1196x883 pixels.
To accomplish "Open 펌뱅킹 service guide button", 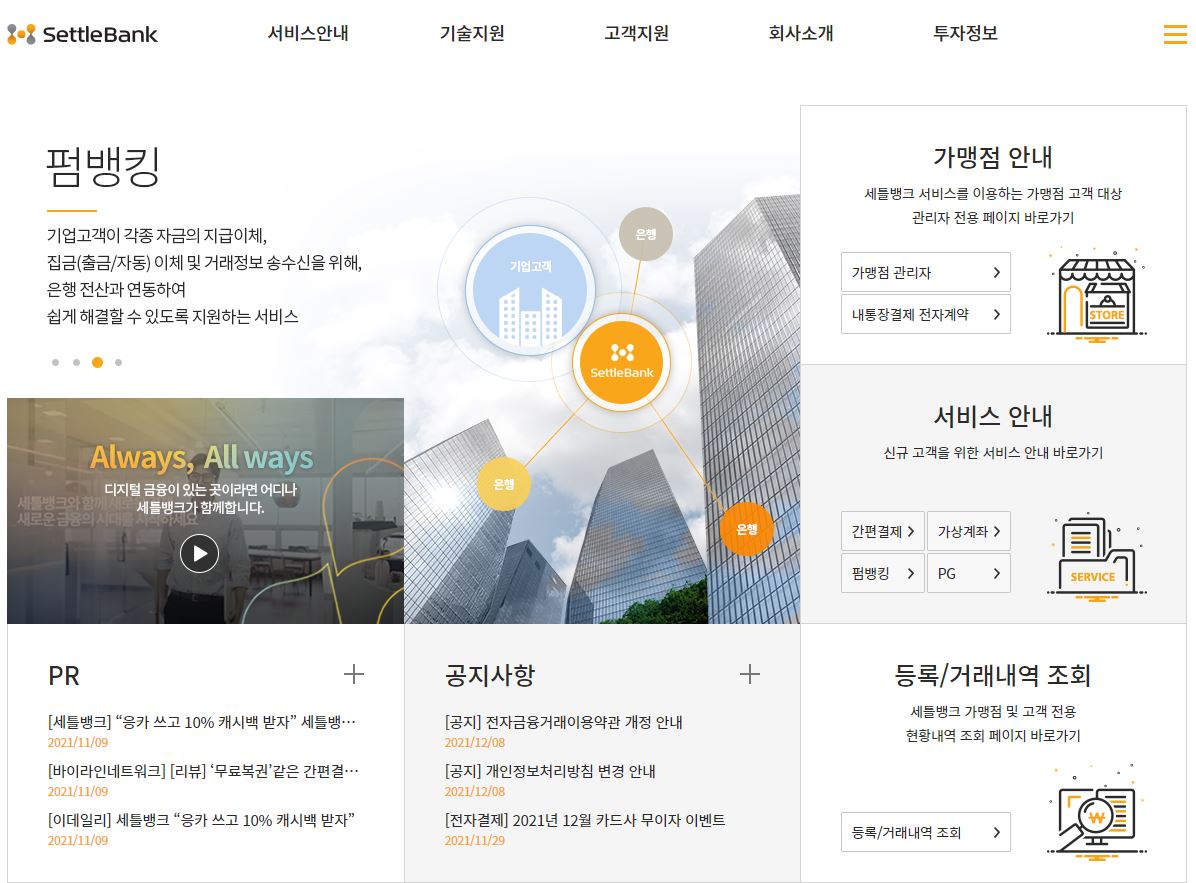I will point(883,573).
